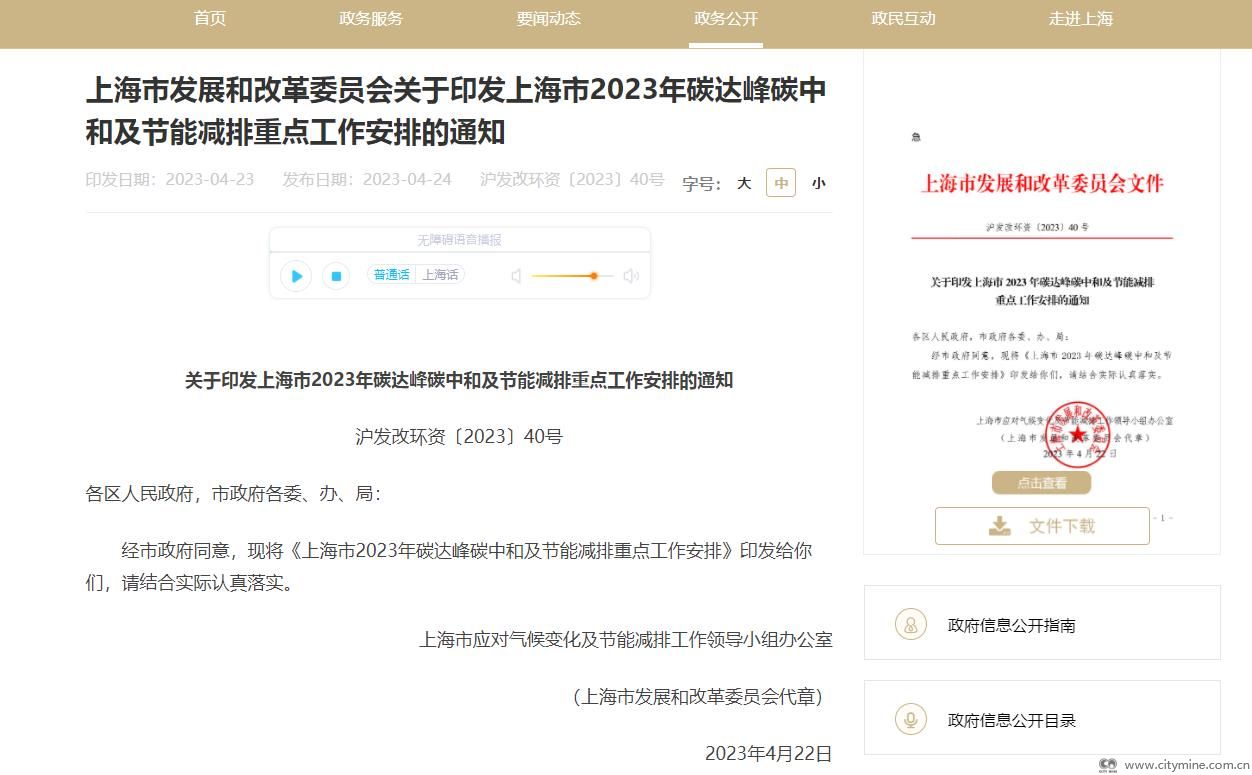Open the red-header document thumbnail
Image resolution: width=1252 pixels, height=775 pixels.
(x=1041, y=300)
